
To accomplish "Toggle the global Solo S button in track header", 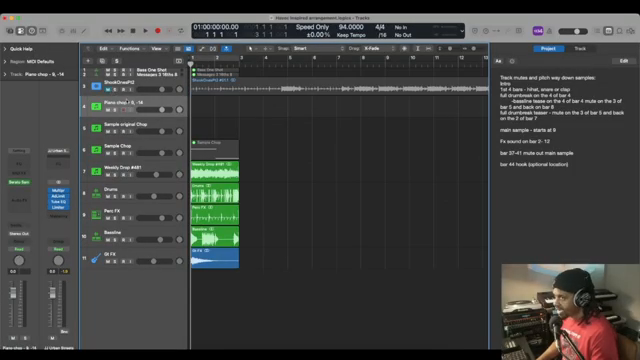I will click(116, 61).
